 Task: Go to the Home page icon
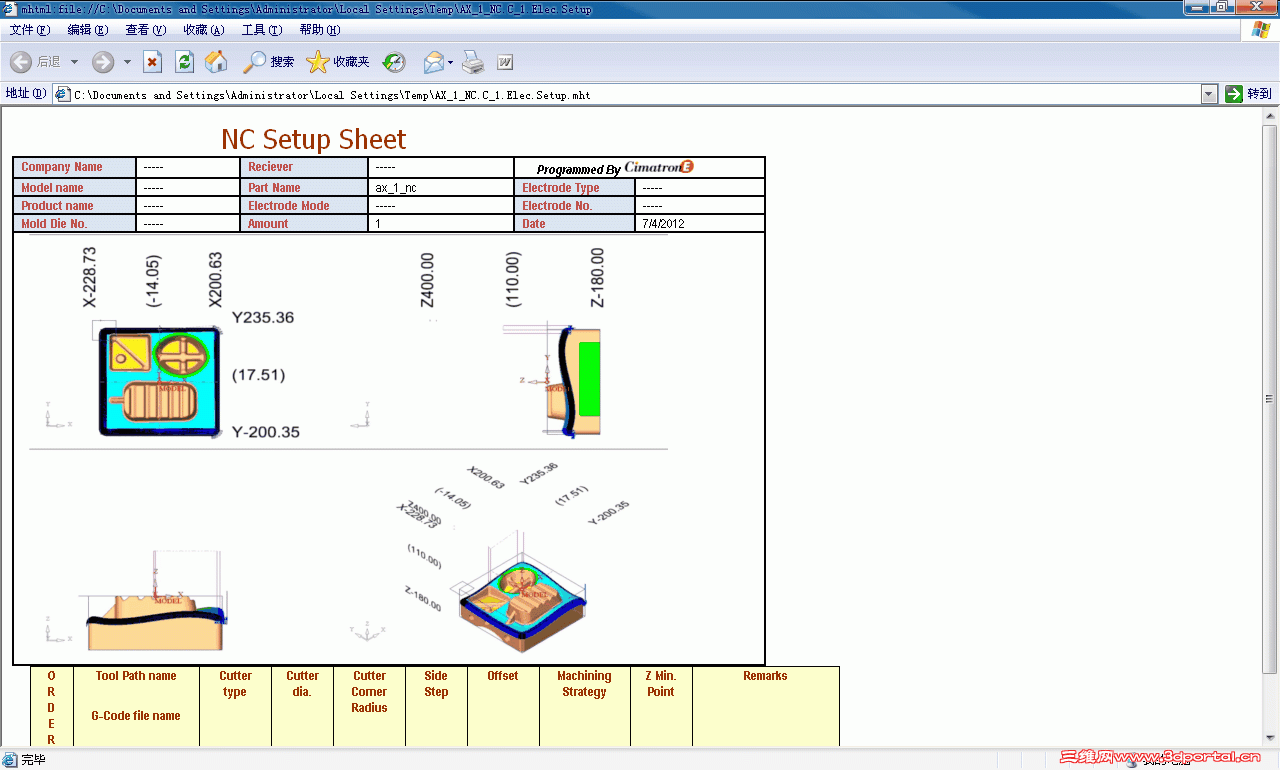click(216, 62)
